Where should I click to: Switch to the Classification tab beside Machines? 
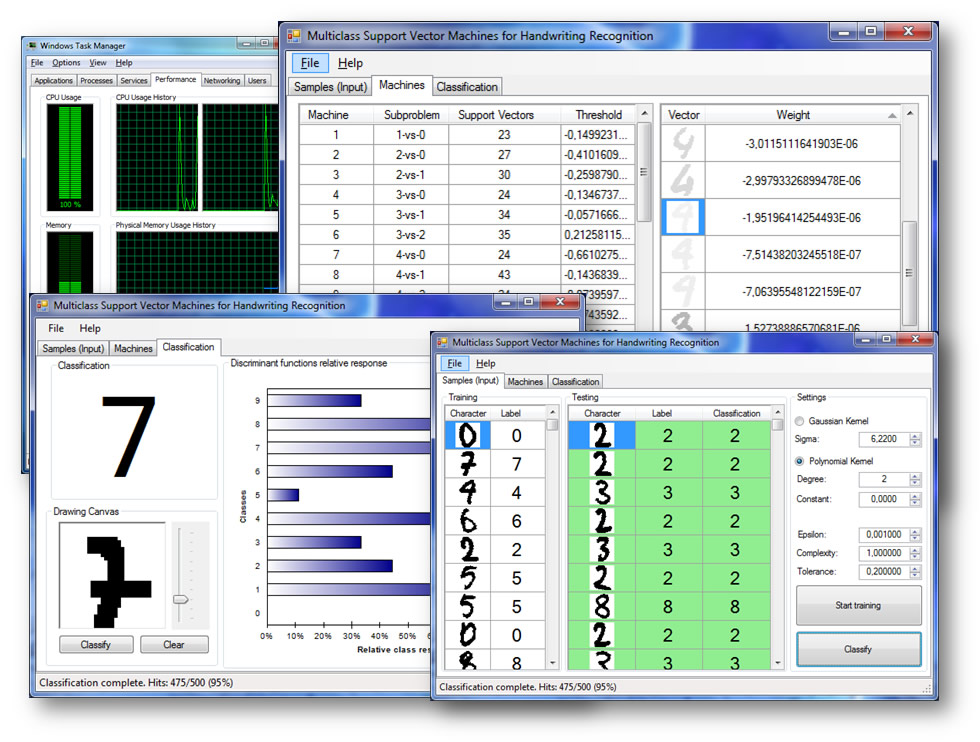pyautogui.click(x=466, y=87)
